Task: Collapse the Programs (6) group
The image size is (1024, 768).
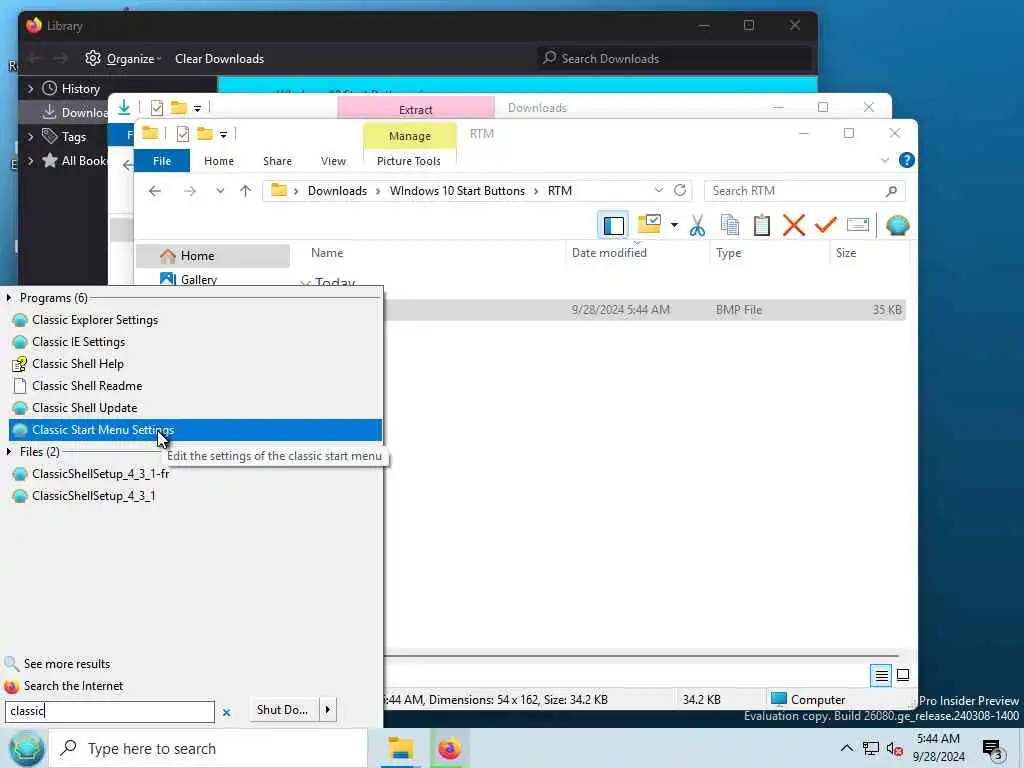Action: point(9,298)
